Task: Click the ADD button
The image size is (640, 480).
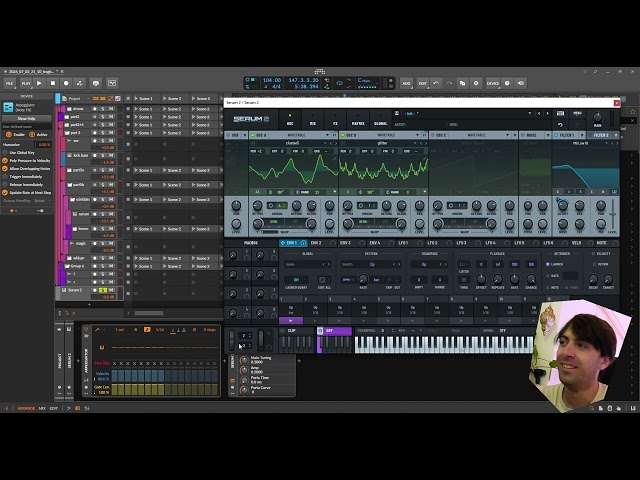Action: 406,83
